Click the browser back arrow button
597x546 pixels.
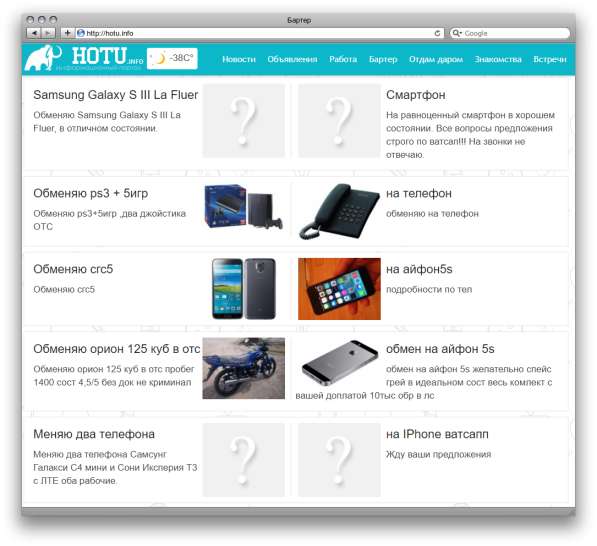(34, 33)
